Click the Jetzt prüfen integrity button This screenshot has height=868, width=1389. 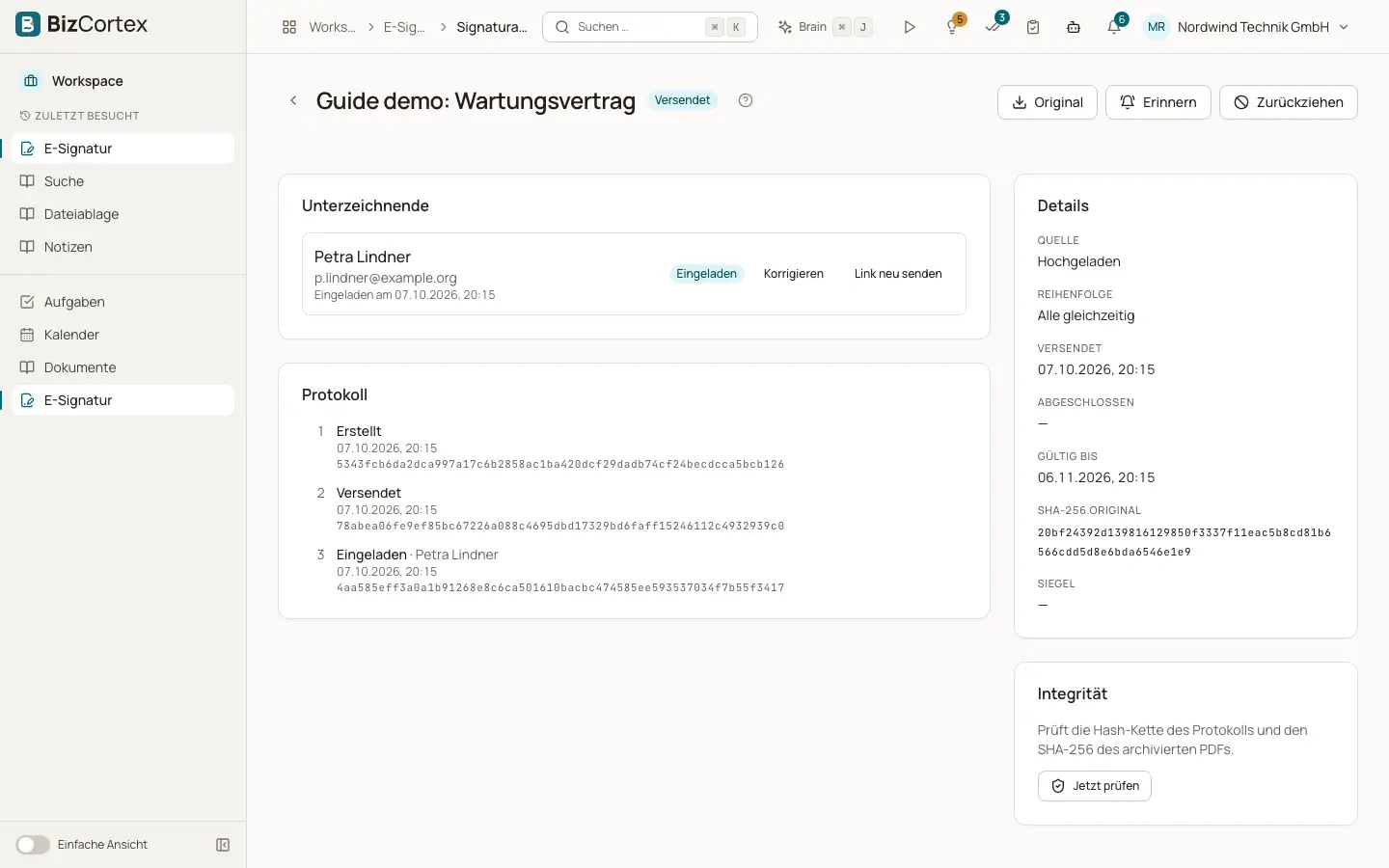(1095, 786)
